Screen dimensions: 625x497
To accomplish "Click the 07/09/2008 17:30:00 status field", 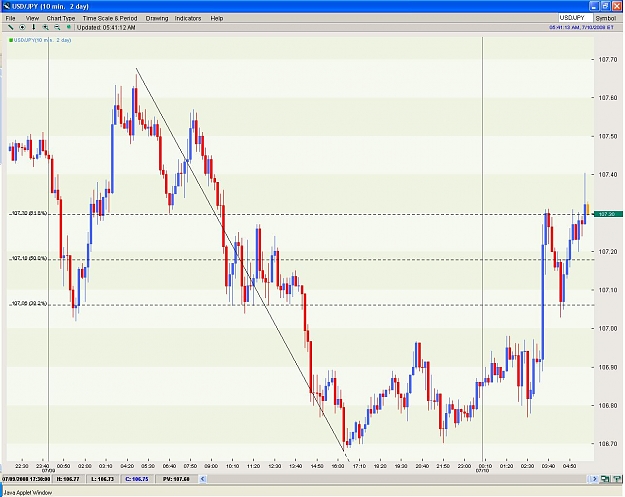I will [26, 479].
